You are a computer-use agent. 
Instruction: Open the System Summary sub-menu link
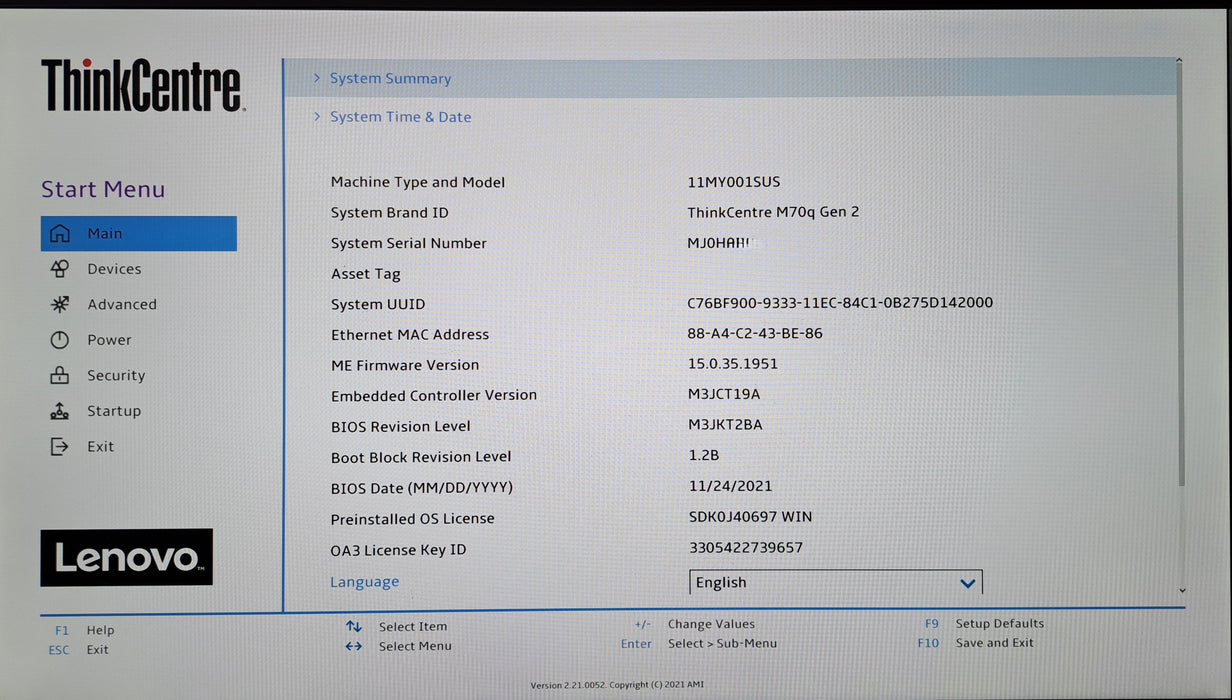tap(390, 78)
